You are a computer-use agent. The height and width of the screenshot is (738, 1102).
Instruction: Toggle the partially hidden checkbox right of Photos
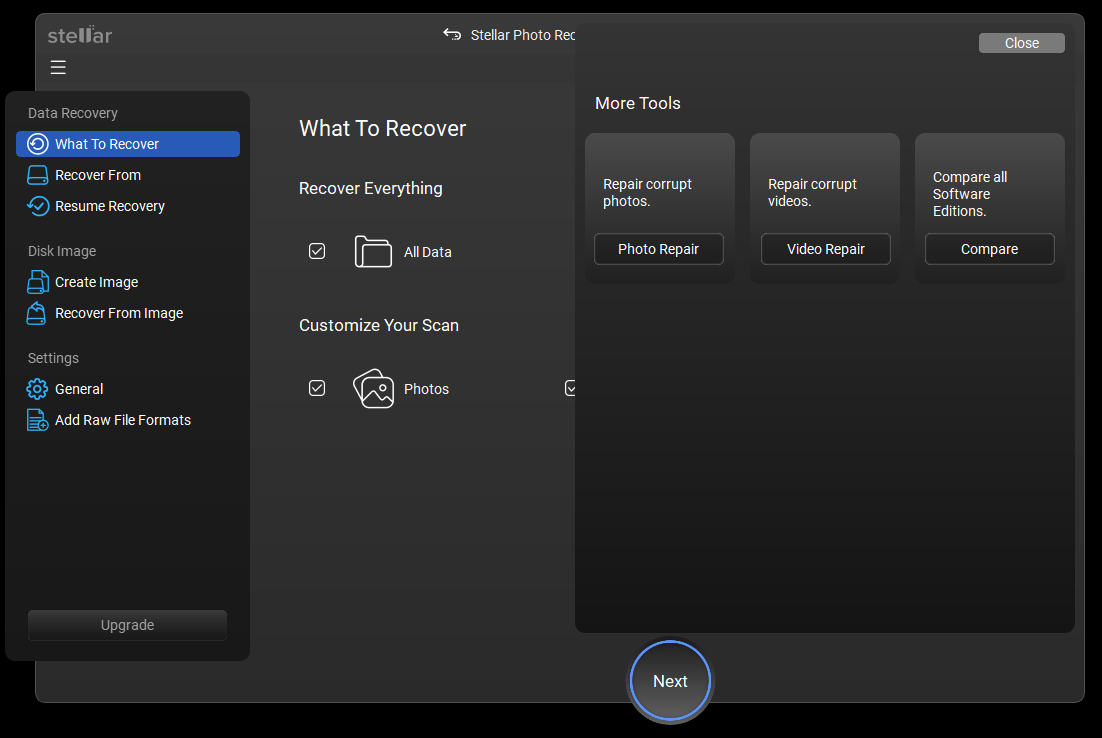pyautogui.click(x=570, y=388)
